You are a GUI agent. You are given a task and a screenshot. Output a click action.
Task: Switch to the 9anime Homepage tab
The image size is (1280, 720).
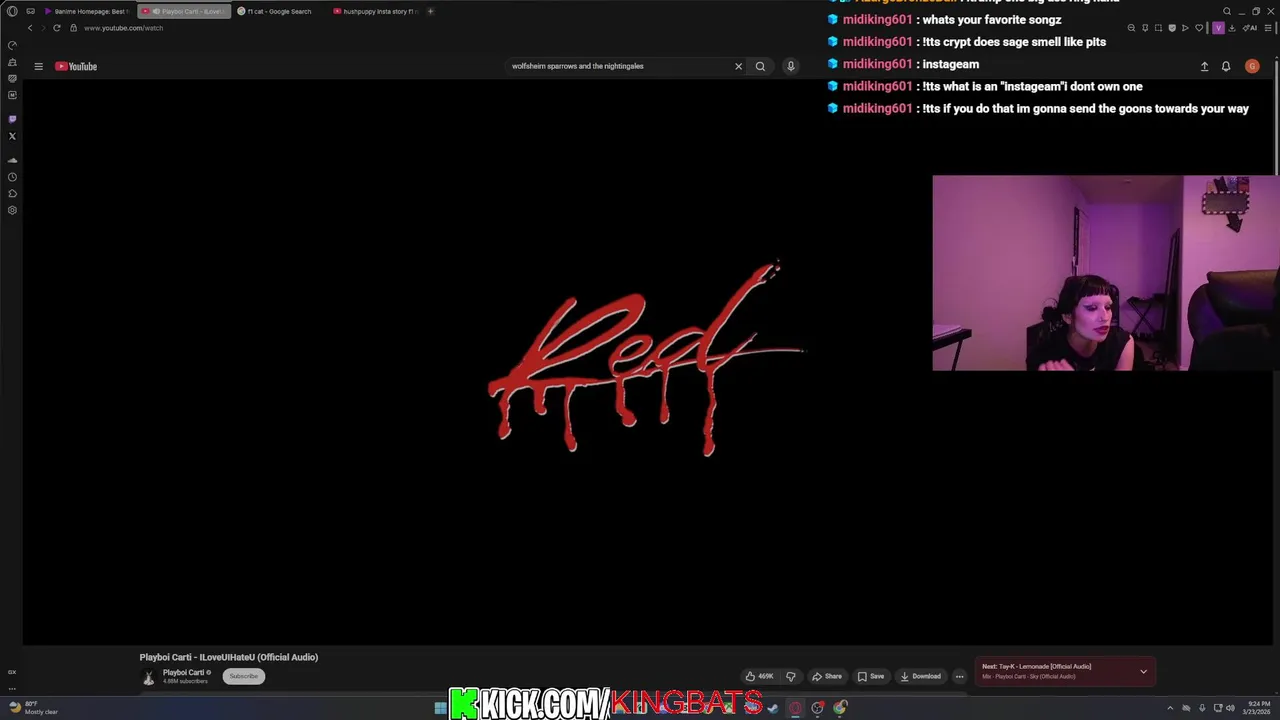(86, 11)
